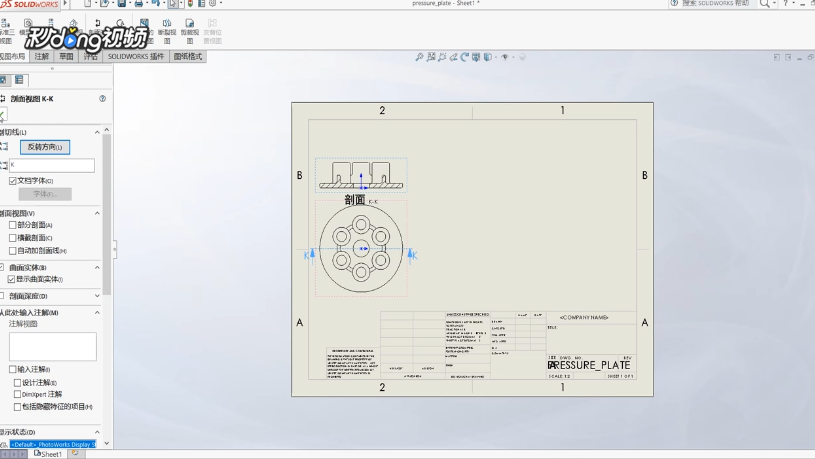815x459 pixels.
Task: Click the Rebuild traffic-light icon
Action: click(190, 3)
